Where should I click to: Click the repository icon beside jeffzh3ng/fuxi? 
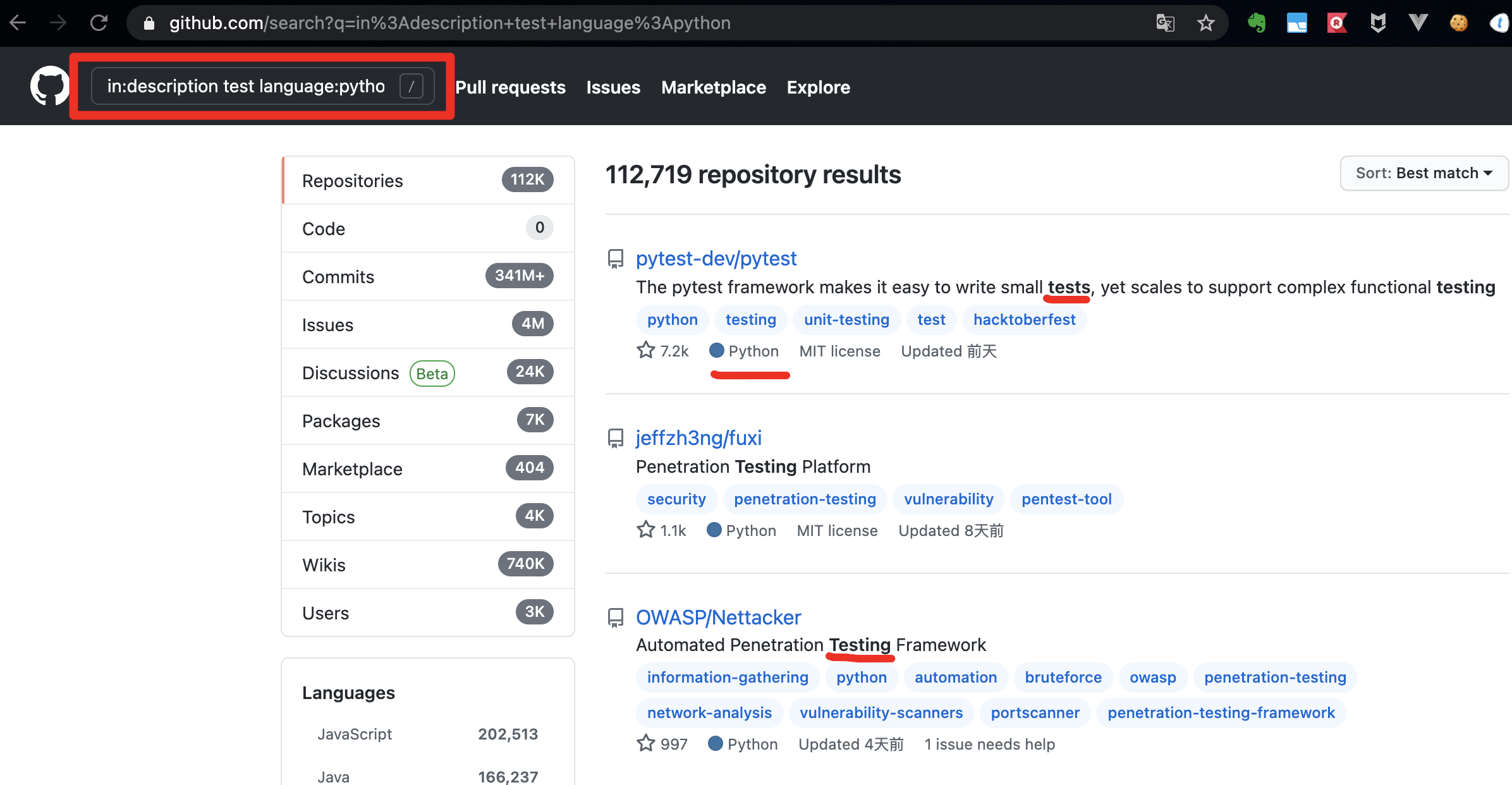pos(615,438)
